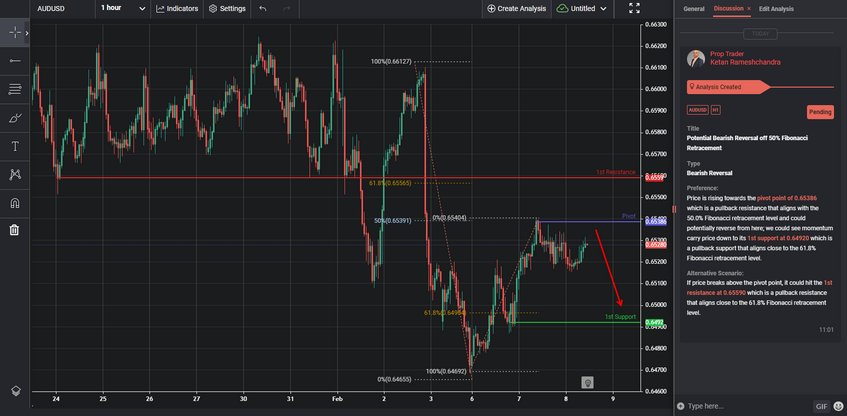Open Ketan Rameshchandra's profile name
Image resolution: width=847 pixels, height=416 pixels.
point(745,63)
